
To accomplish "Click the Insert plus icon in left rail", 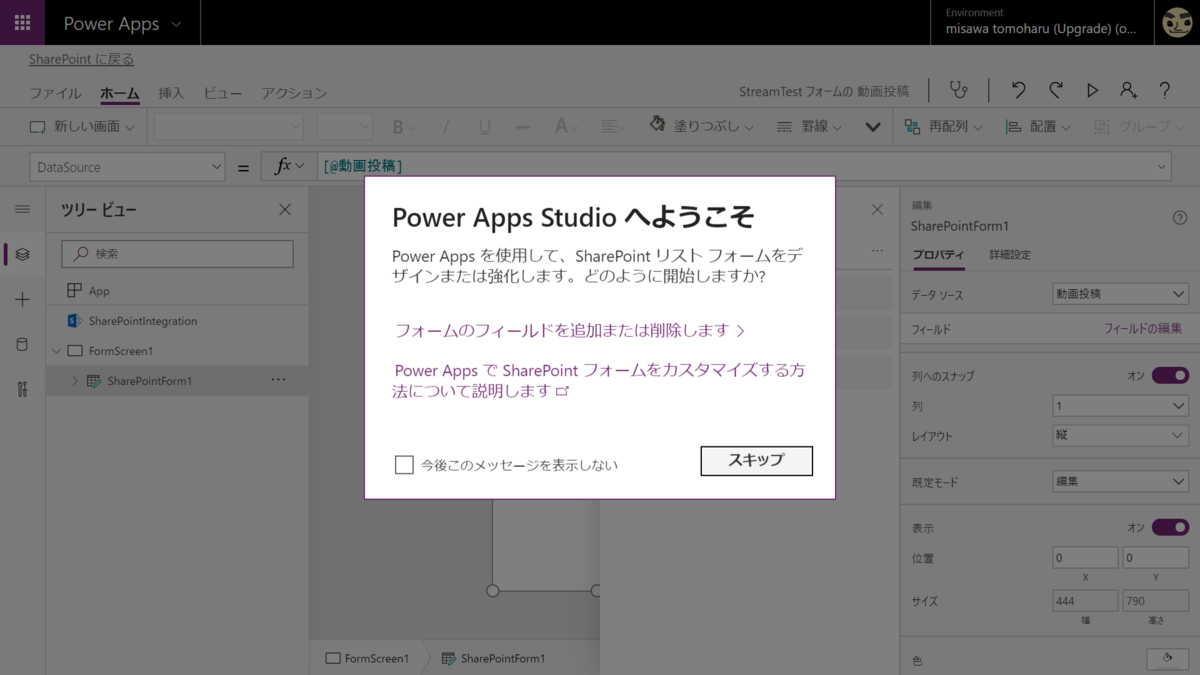I will tap(22, 299).
